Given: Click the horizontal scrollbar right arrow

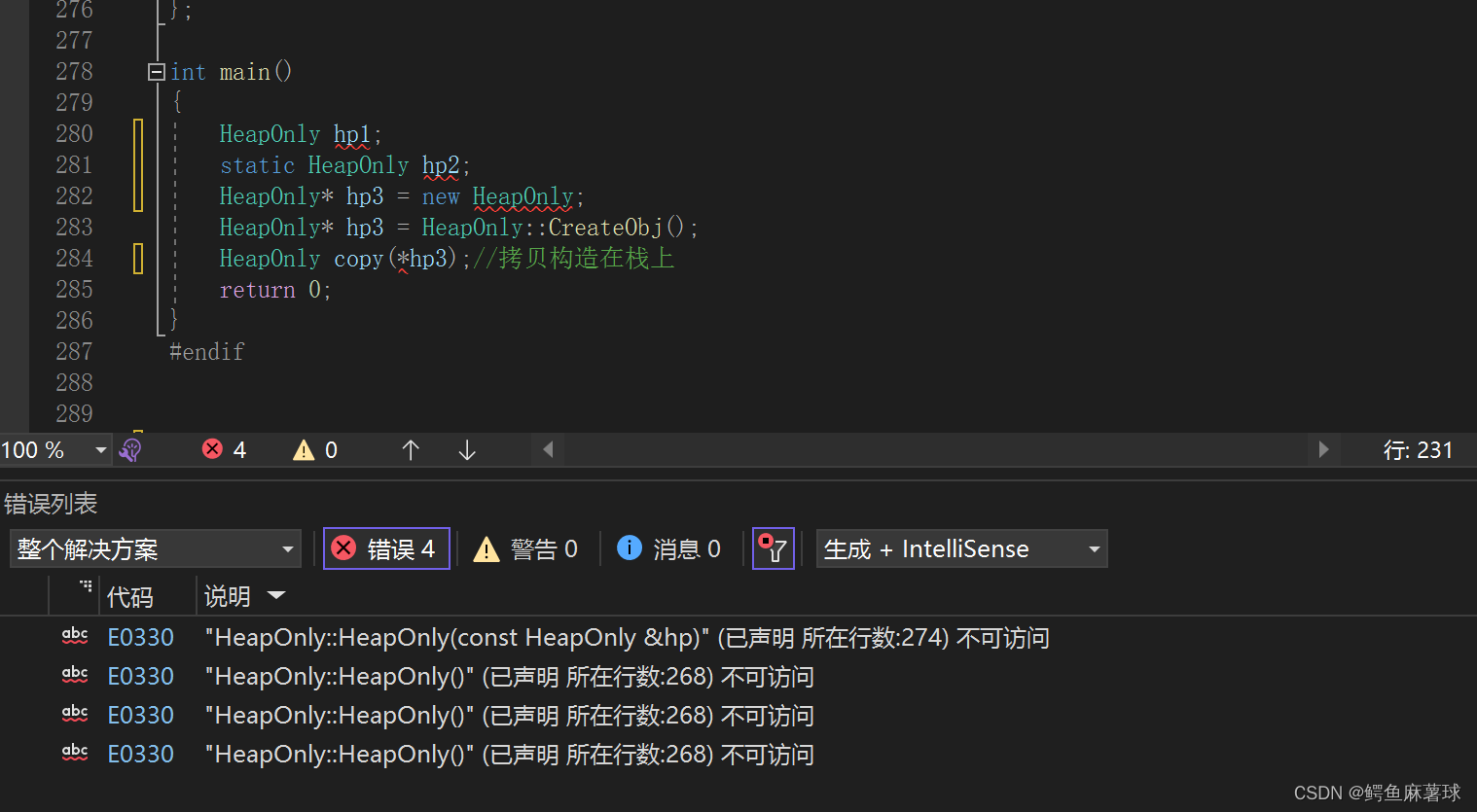Looking at the screenshot, I should click(1323, 449).
